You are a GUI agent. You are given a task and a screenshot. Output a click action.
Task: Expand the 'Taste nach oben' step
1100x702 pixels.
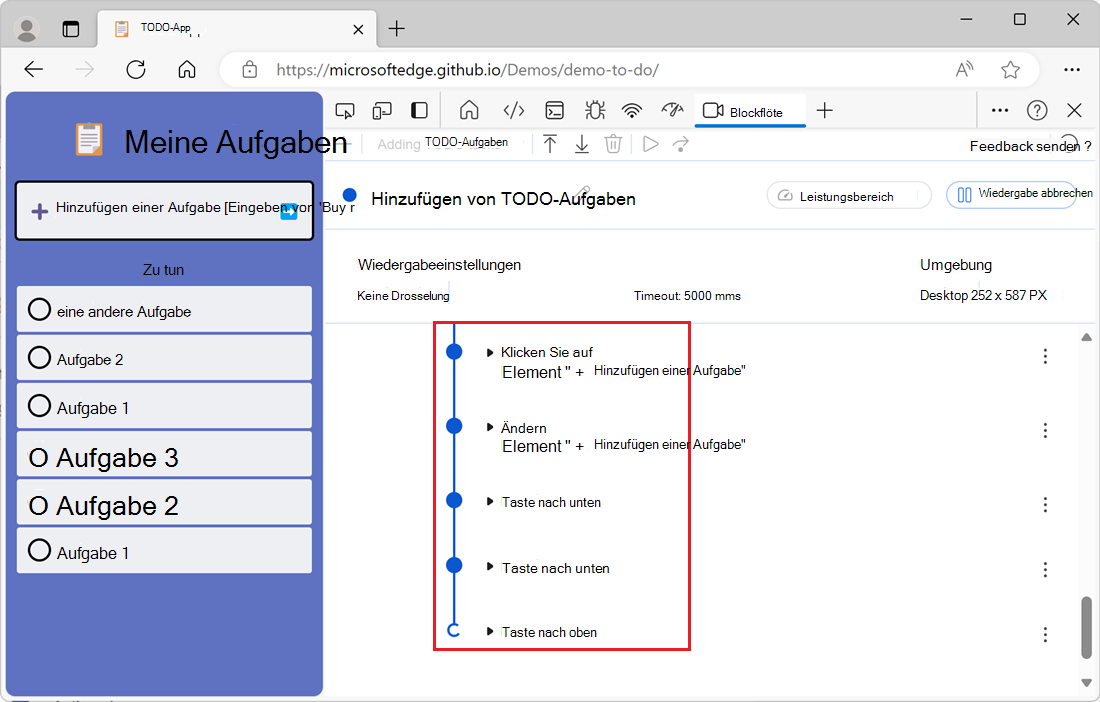(x=489, y=631)
